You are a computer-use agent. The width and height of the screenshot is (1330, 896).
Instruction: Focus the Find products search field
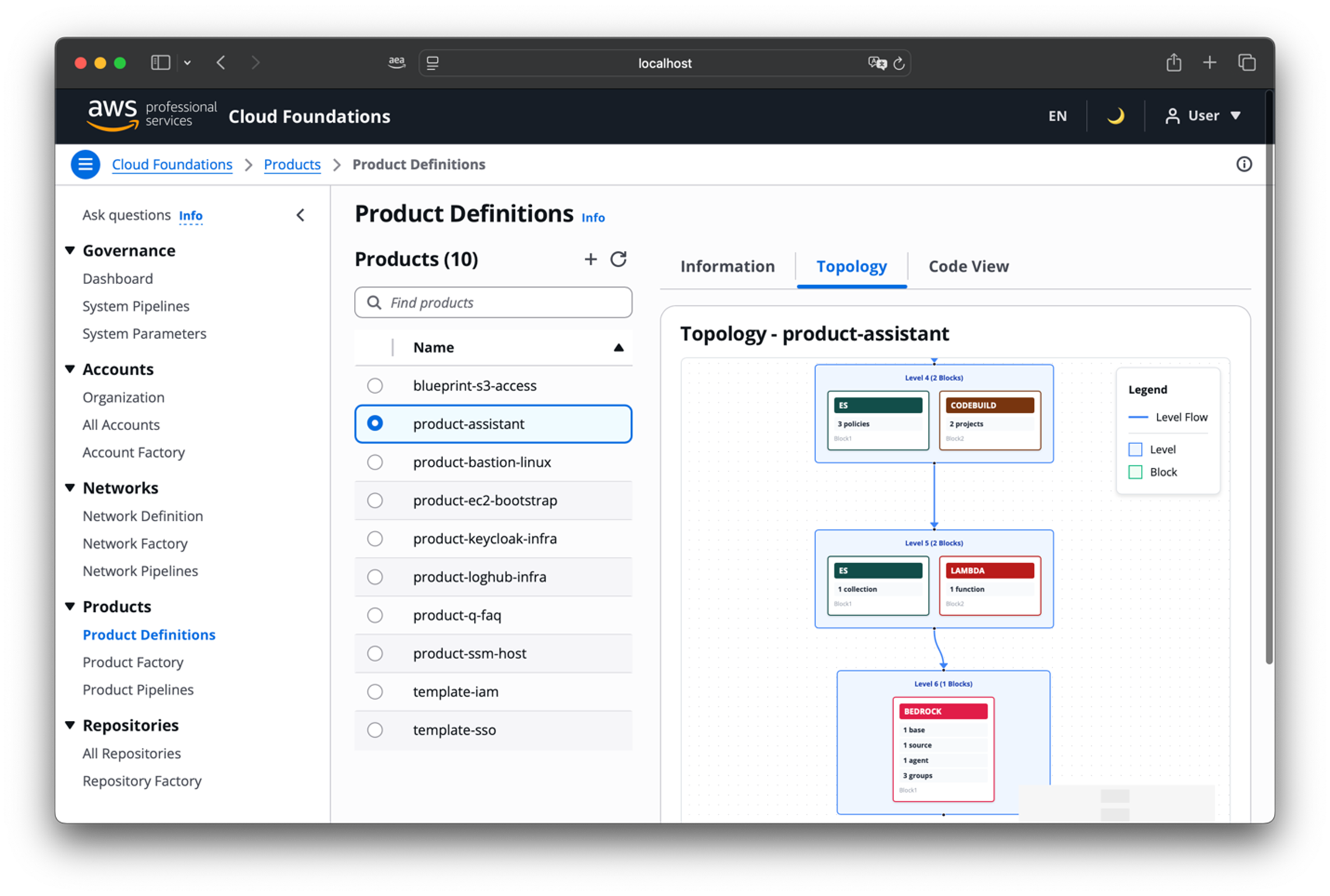(x=503, y=303)
